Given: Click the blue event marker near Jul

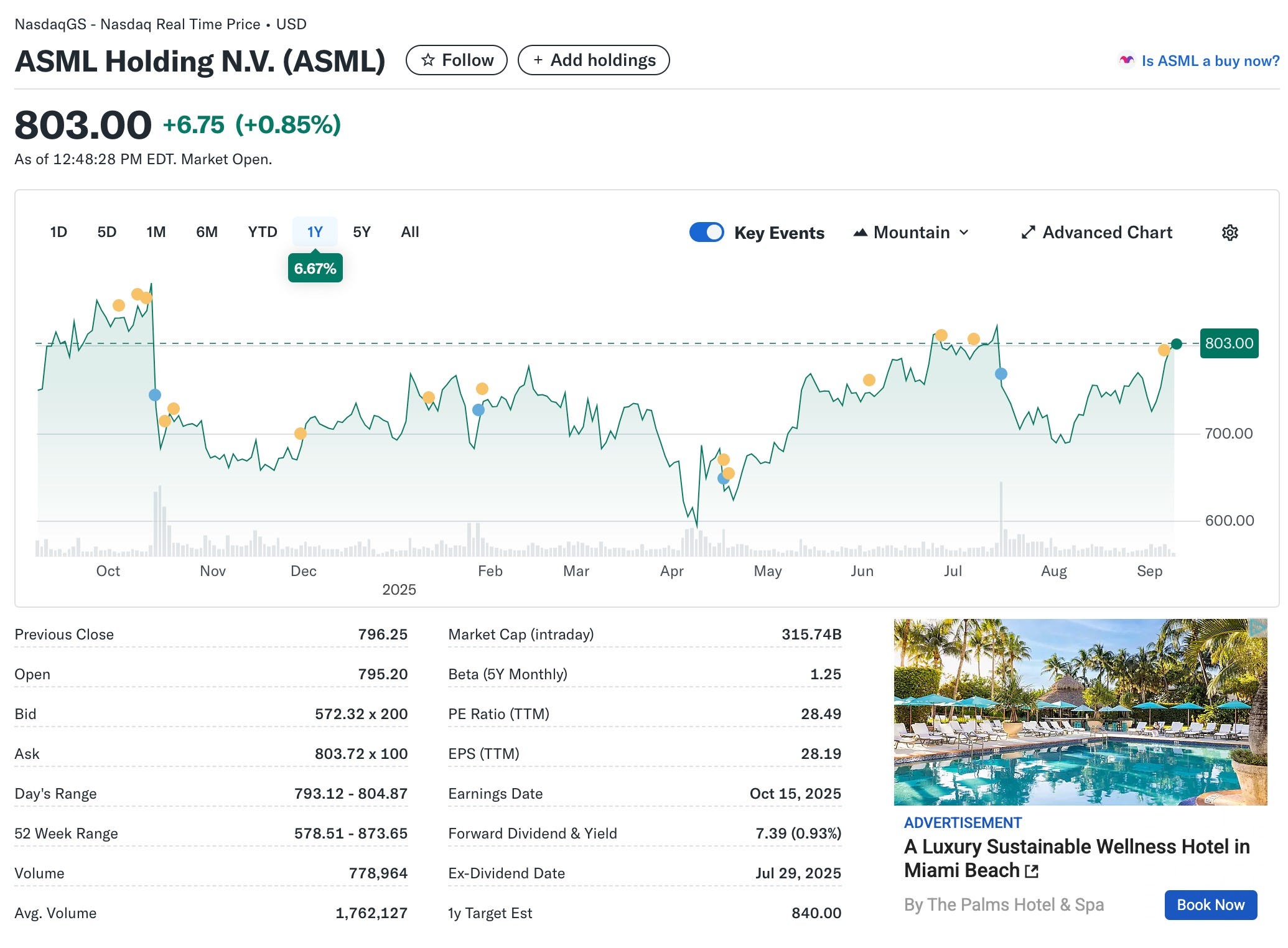Looking at the screenshot, I should click(1001, 374).
